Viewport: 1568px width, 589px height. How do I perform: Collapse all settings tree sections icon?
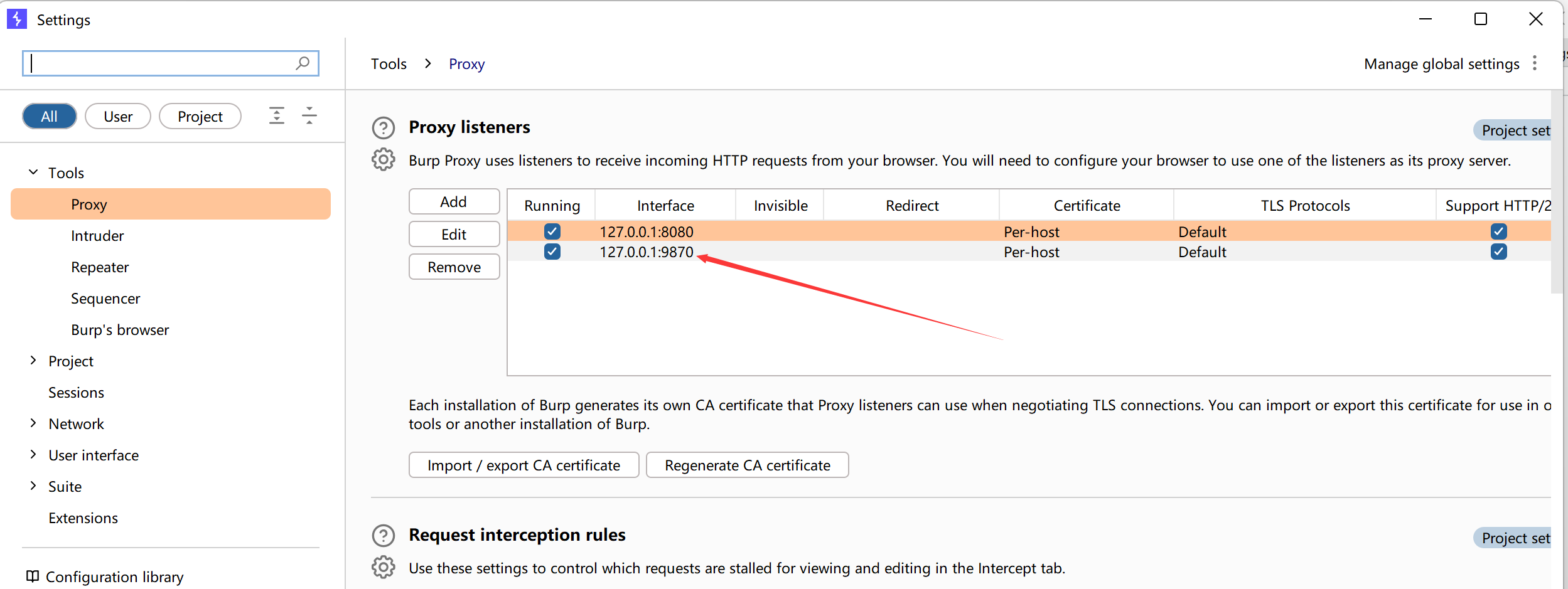[x=309, y=116]
